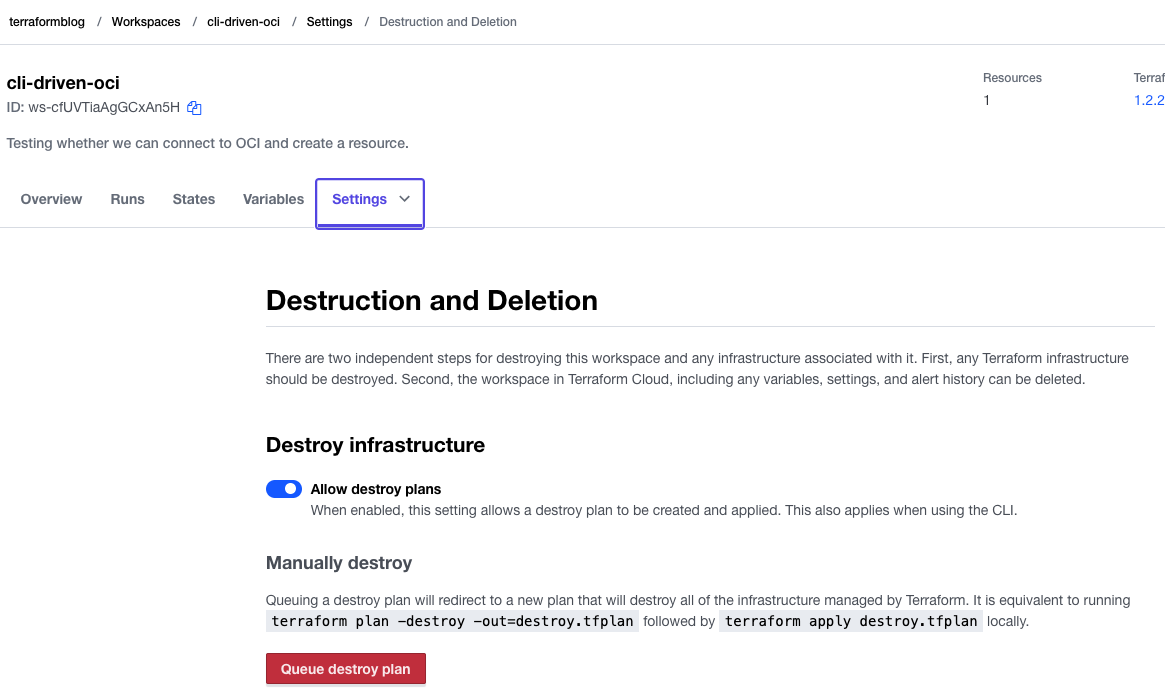Click the Destruction and Deletion page heading

(432, 300)
